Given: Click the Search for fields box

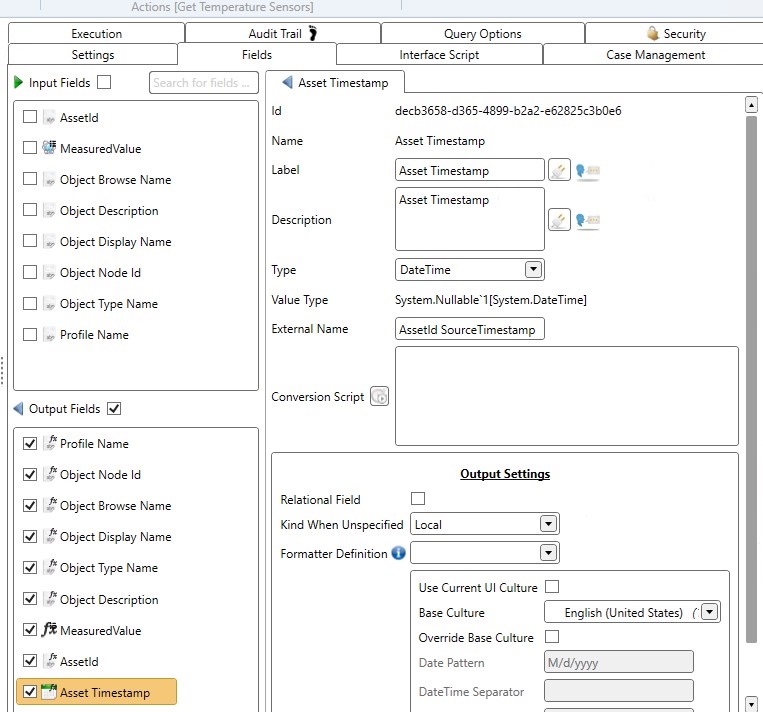Looking at the screenshot, I should (x=204, y=82).
